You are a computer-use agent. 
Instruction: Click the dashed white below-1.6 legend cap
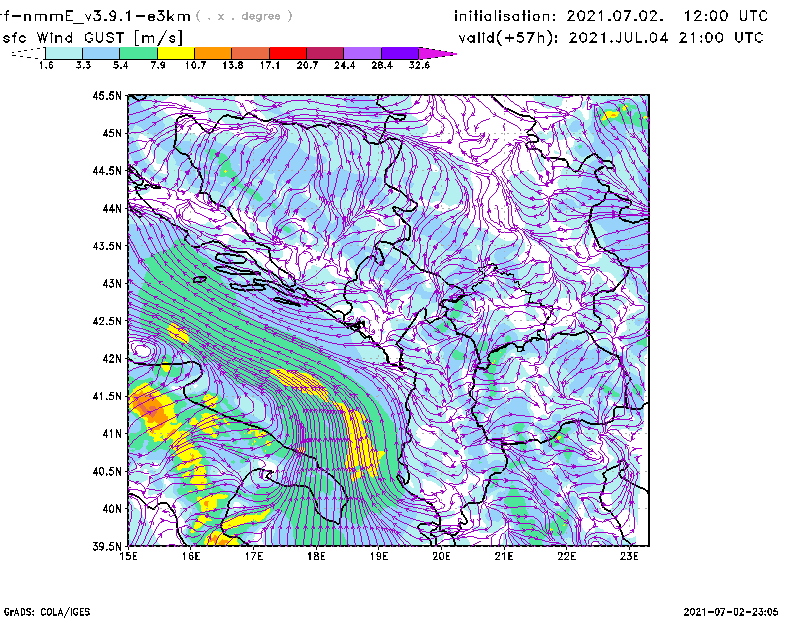pyautogui.click(x=28, y=53)
